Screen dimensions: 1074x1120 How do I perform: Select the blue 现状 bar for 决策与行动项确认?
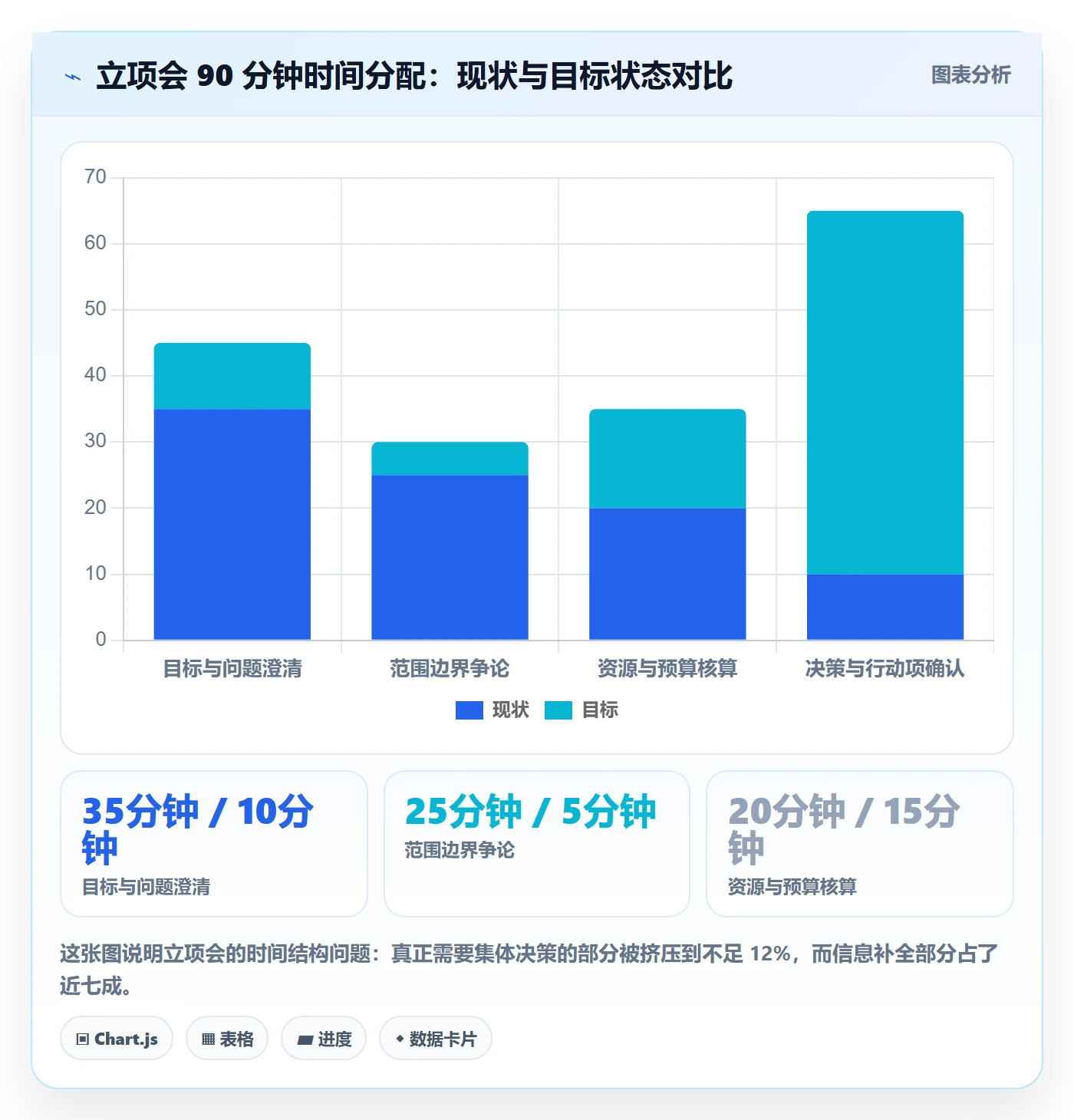coord(885,607)
